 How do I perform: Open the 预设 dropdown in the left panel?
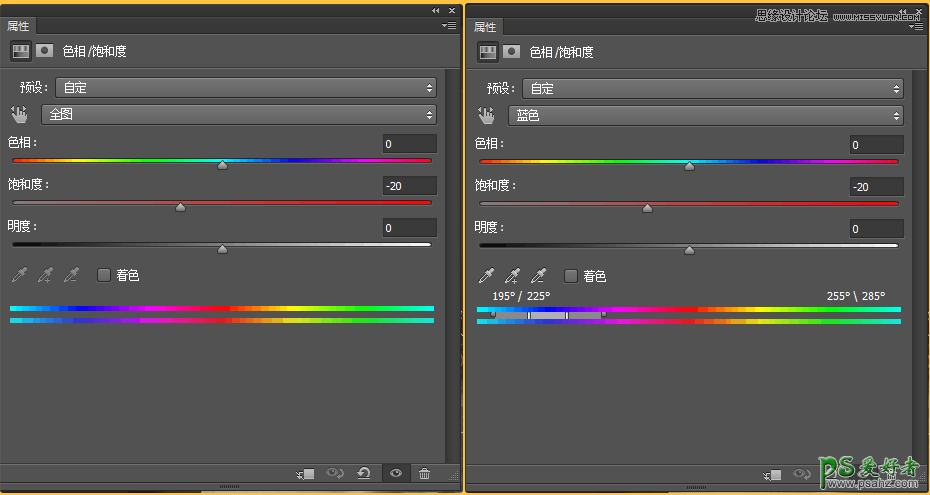(x=246, y=88)
